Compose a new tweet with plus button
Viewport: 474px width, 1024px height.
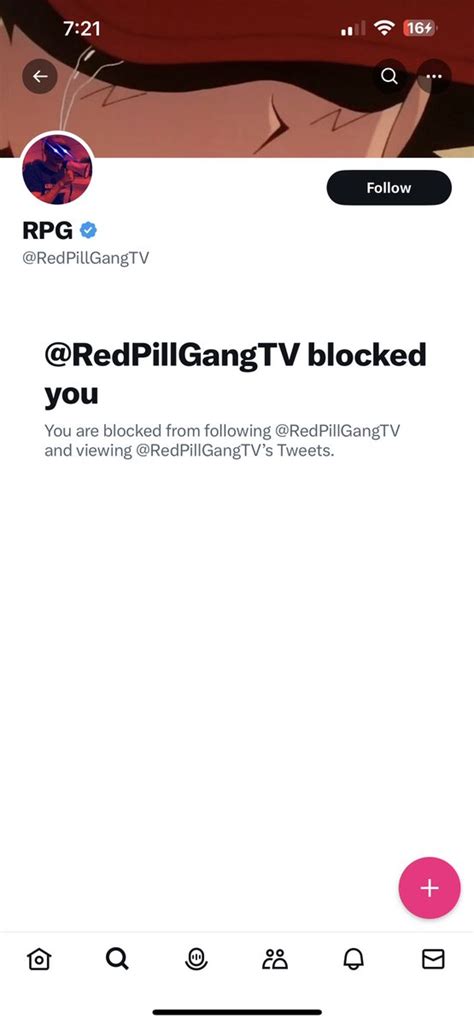click(429, 888)
